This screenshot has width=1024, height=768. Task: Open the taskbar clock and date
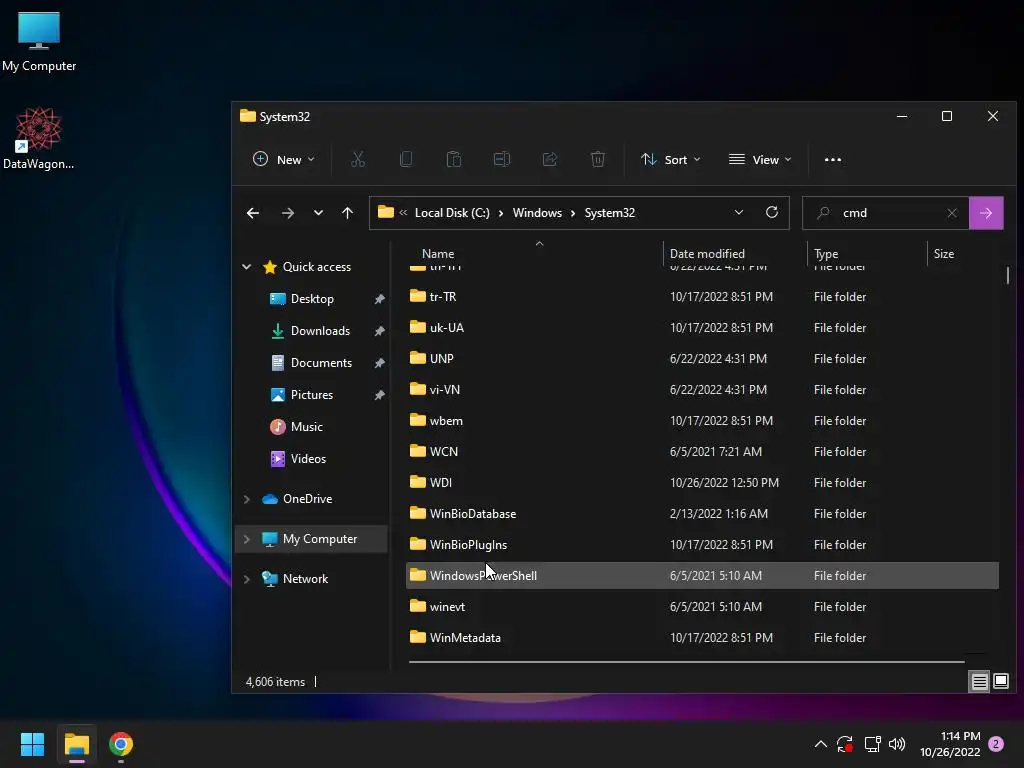[x=950, y=744]
